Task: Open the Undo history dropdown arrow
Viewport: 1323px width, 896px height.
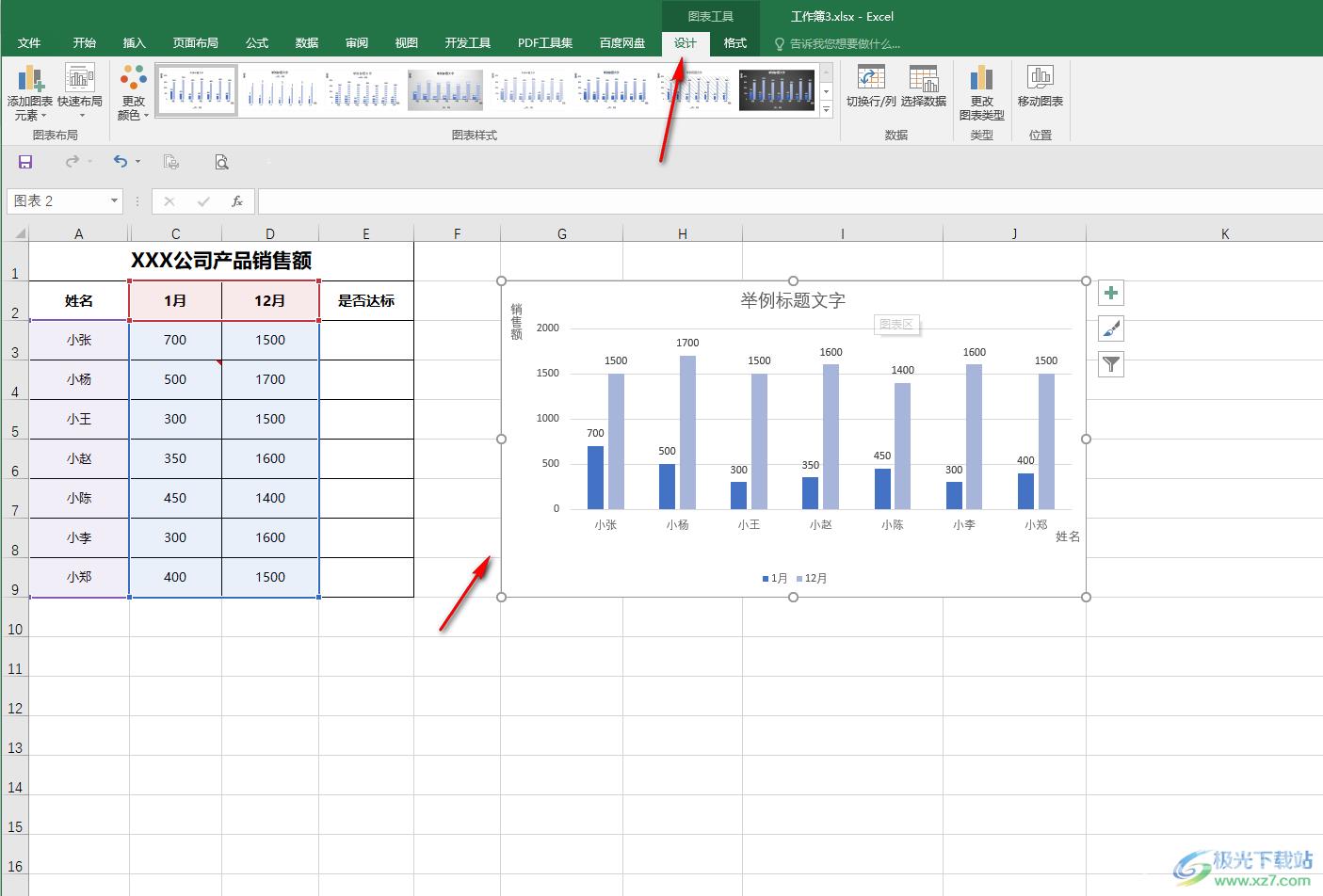Action: [138, 162]
